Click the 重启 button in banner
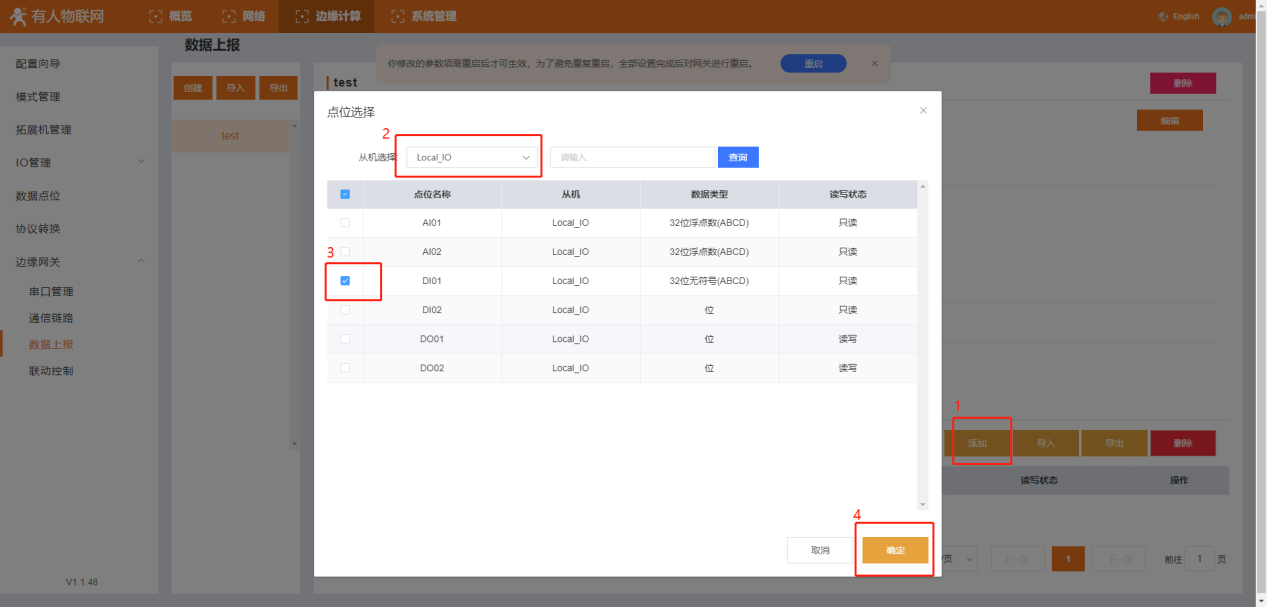The width and height of the screenshot is (1267, 607). point(813,63)
